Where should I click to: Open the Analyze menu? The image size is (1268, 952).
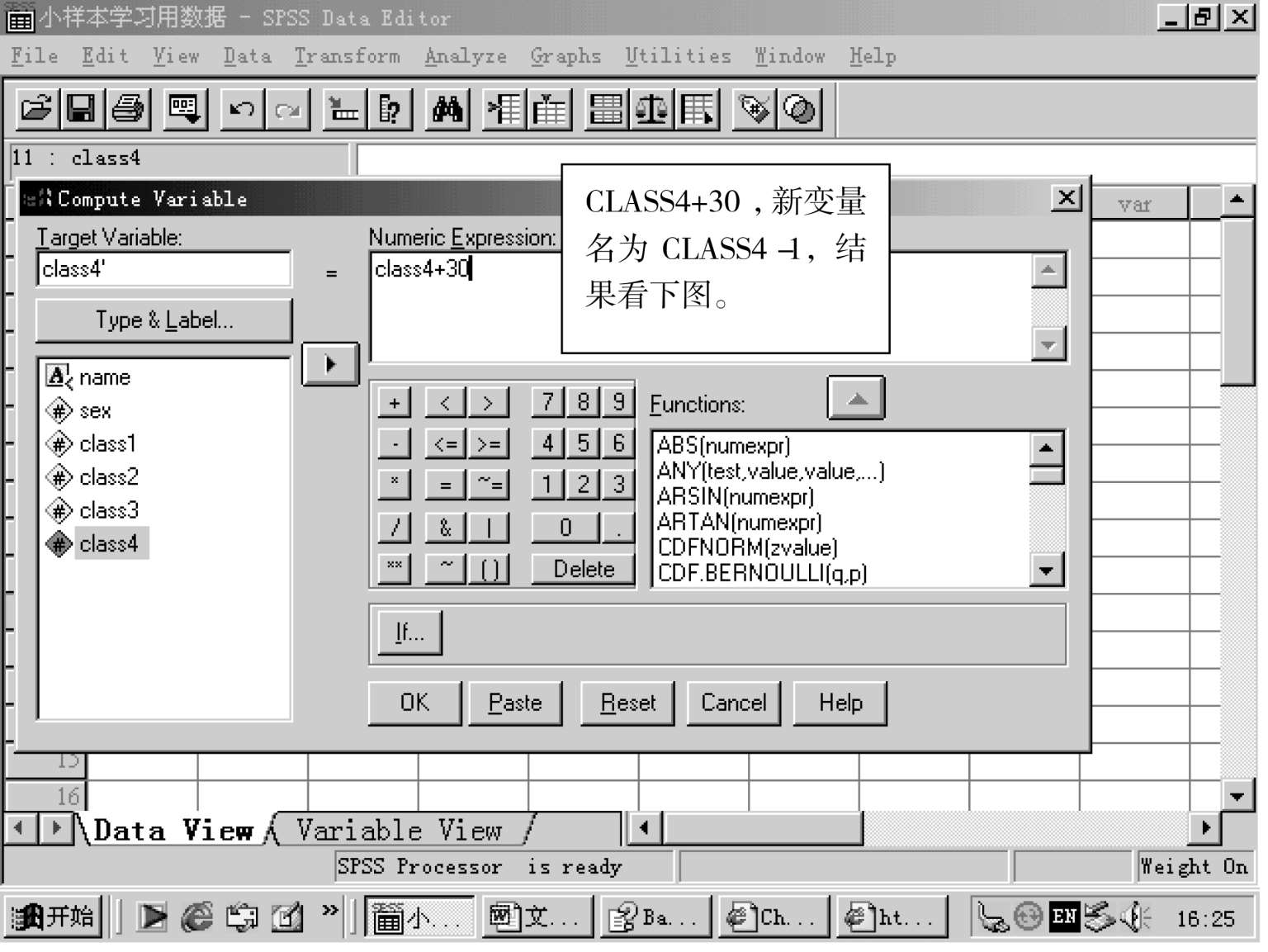coord(466,56)
